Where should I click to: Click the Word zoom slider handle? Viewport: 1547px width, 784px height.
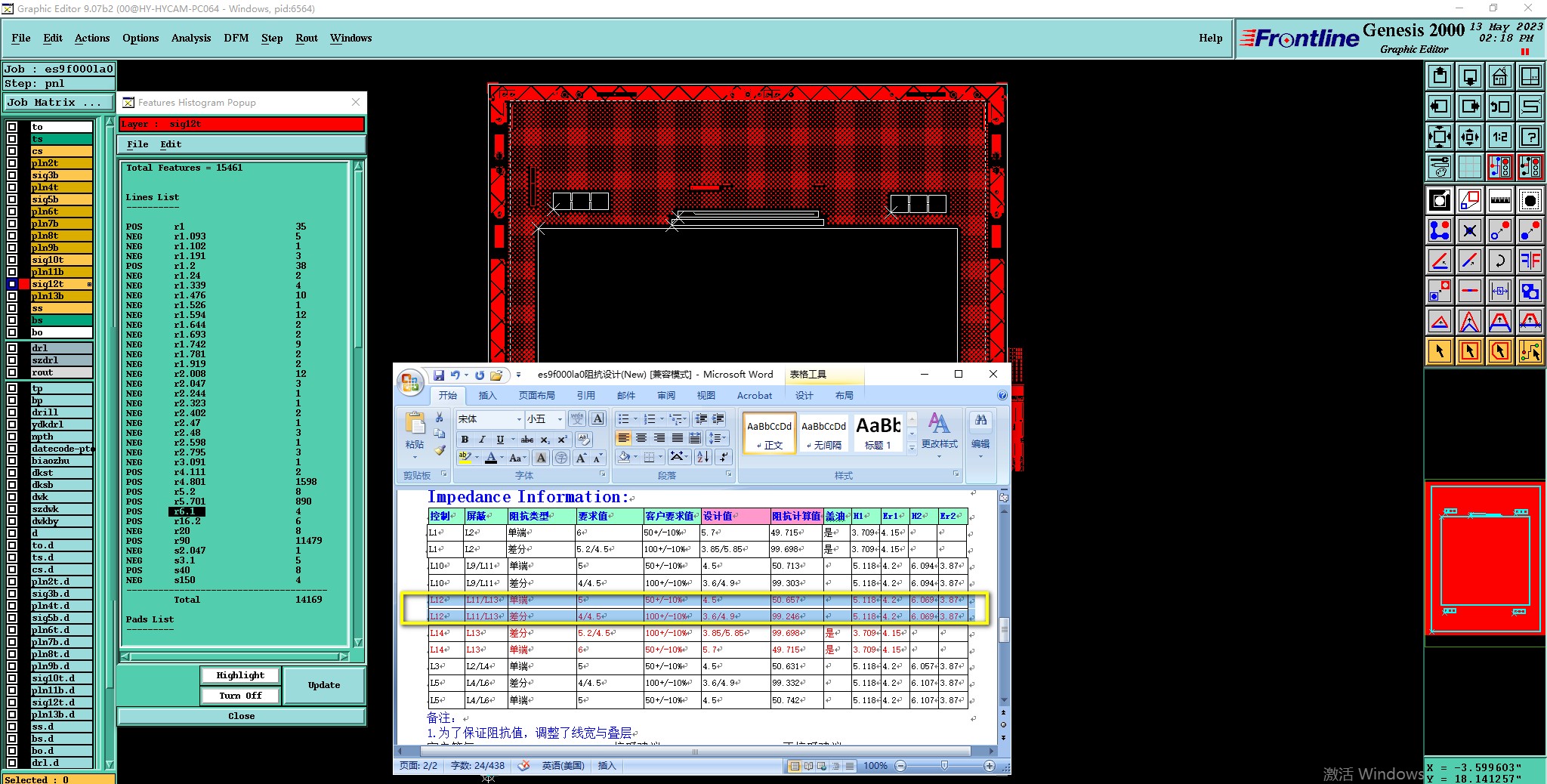point(944,766)
